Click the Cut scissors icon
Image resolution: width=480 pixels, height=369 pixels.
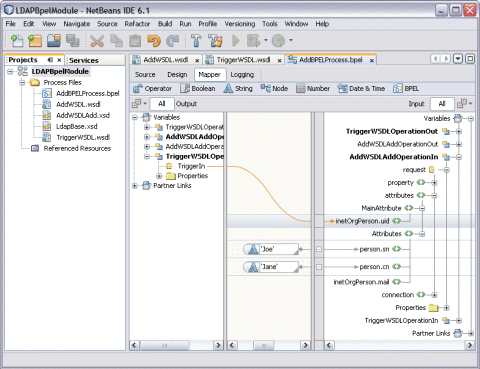point(97,41)
